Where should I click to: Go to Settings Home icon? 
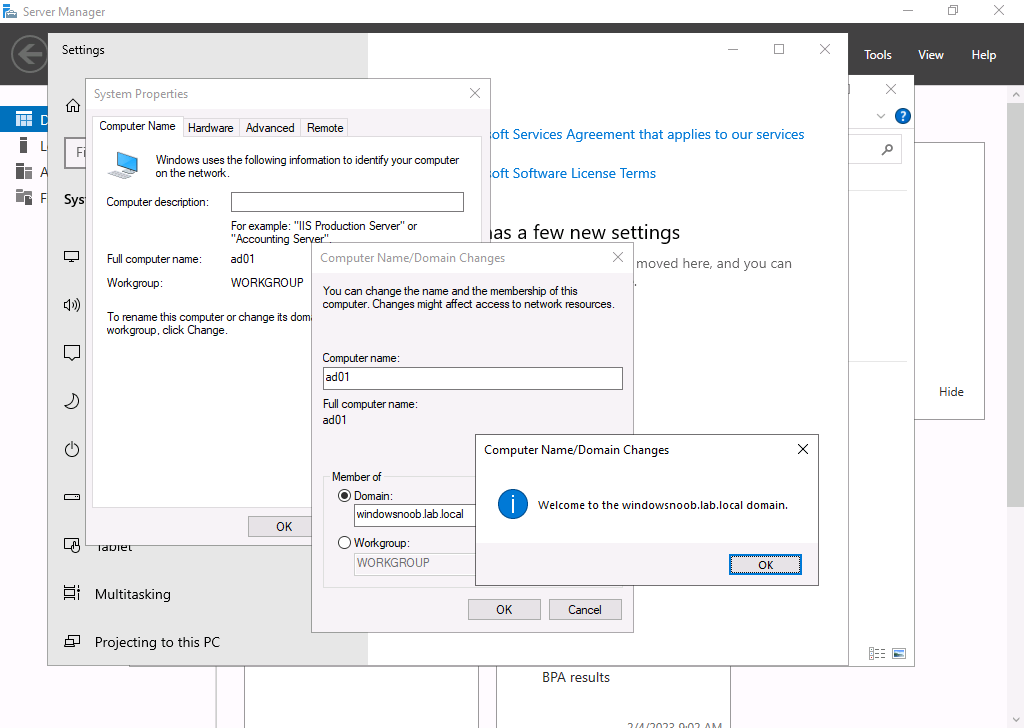73,105
